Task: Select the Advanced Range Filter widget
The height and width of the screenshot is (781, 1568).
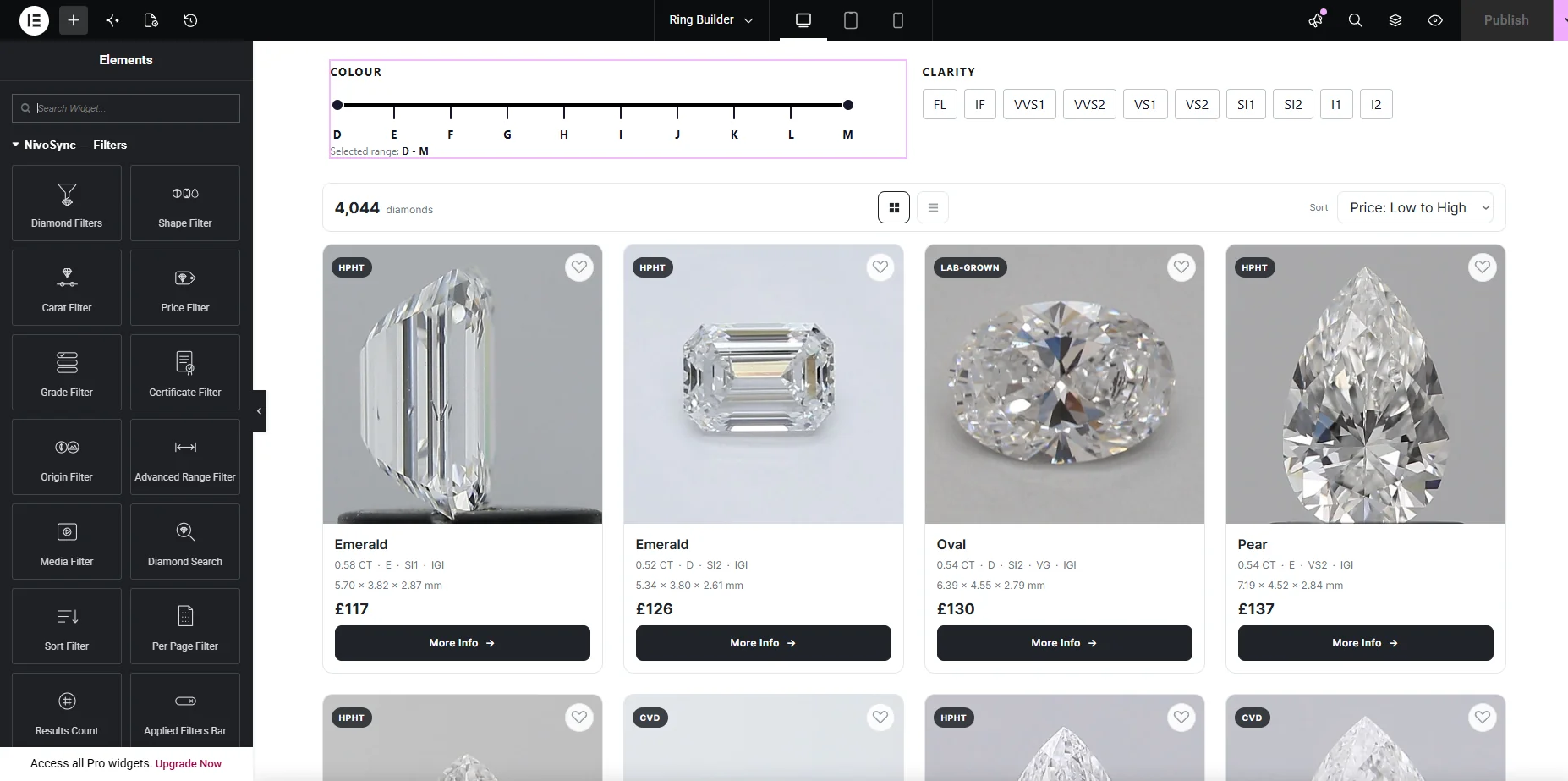Action: [x=185, y=457]
